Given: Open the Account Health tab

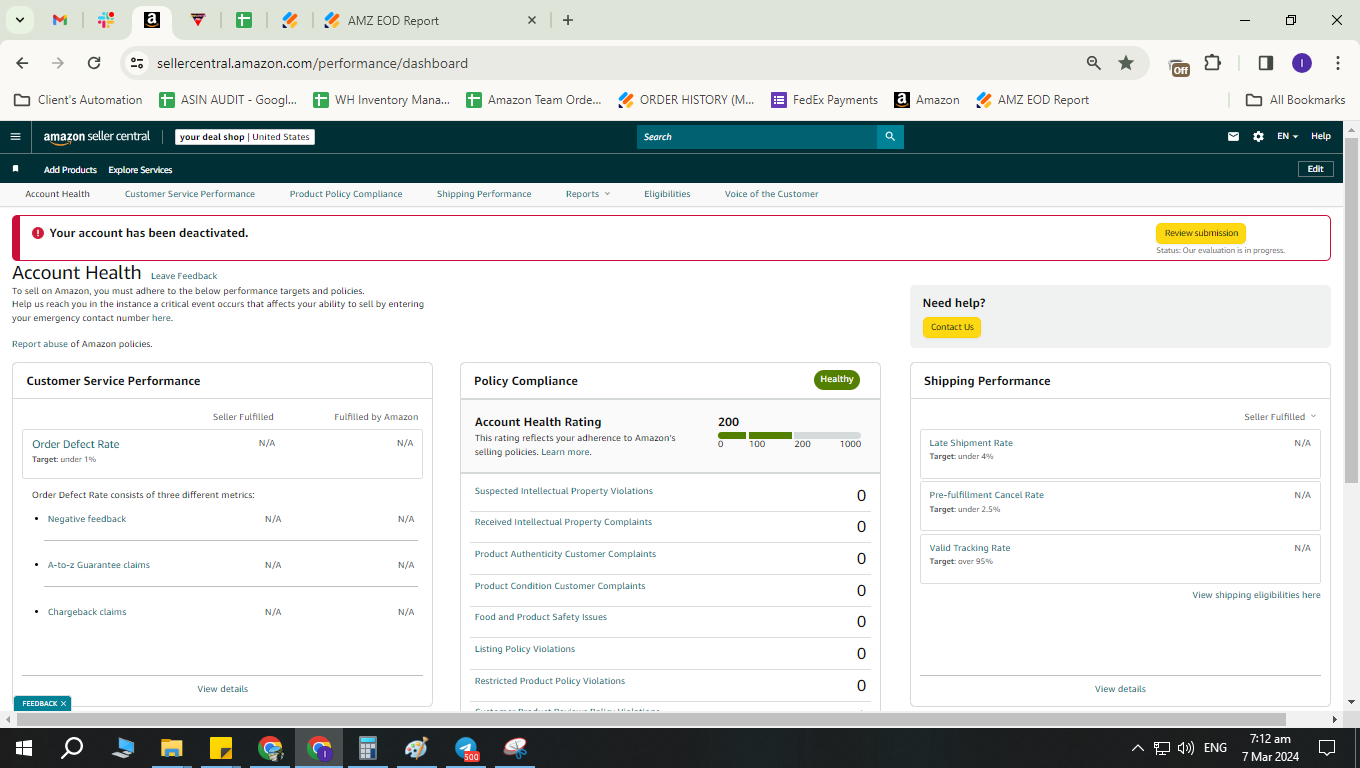Looking at the screenshot, I should [58, 194].
